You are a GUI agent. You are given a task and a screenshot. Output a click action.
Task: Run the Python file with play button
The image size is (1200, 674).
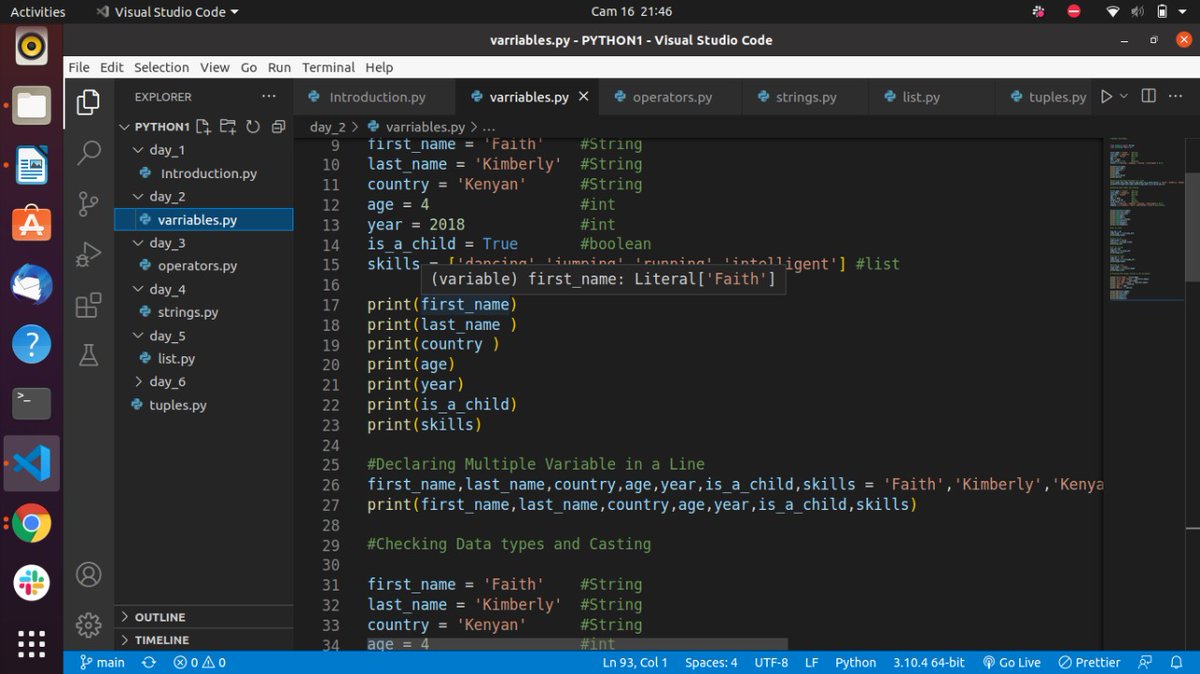click(x=1106, y=97)
